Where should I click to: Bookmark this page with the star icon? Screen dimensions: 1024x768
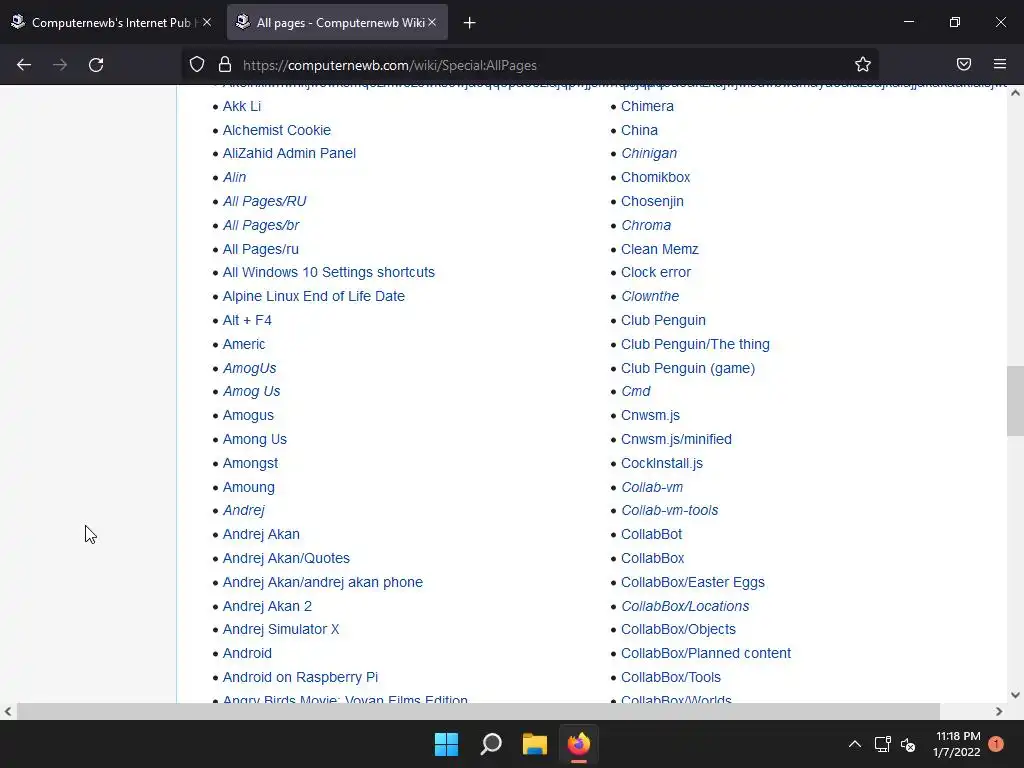863,65
